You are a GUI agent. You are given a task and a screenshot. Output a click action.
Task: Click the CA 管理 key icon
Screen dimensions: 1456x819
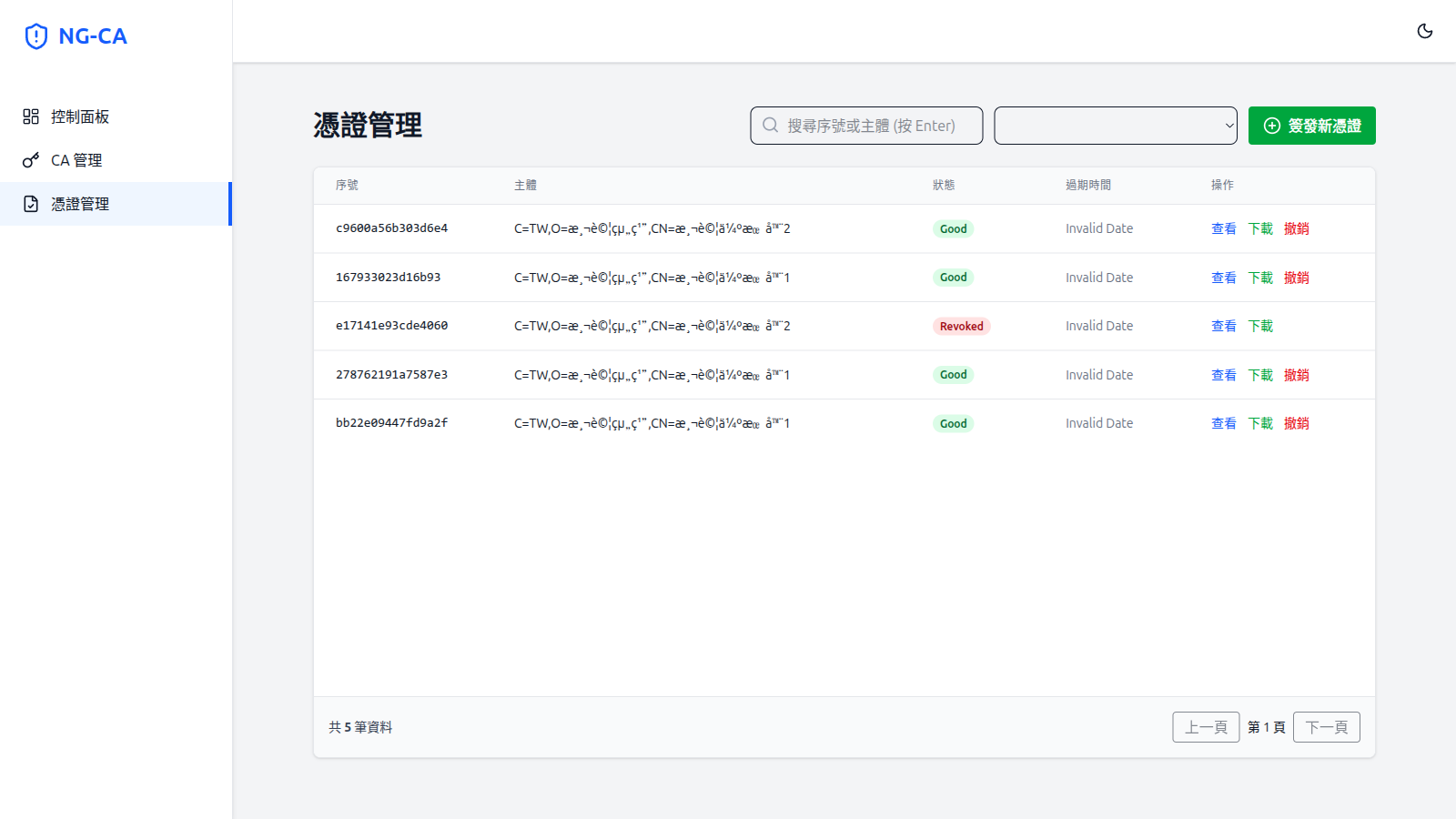click(31, 160)
